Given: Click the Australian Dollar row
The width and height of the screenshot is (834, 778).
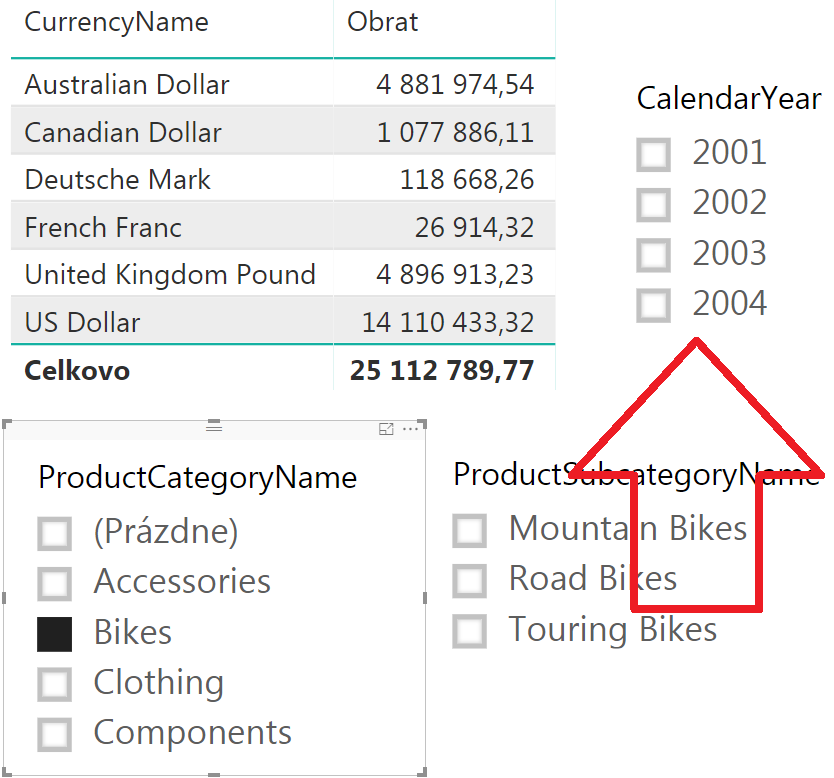Looking at the screenshot, I should click(283, 83).
